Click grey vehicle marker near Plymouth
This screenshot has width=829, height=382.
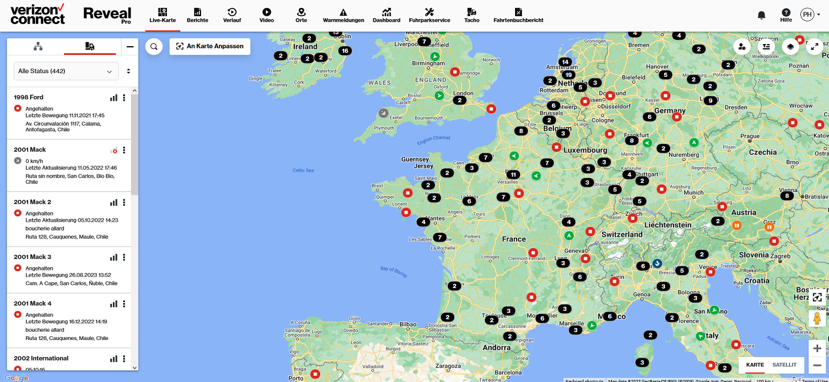tap(384, 113)
